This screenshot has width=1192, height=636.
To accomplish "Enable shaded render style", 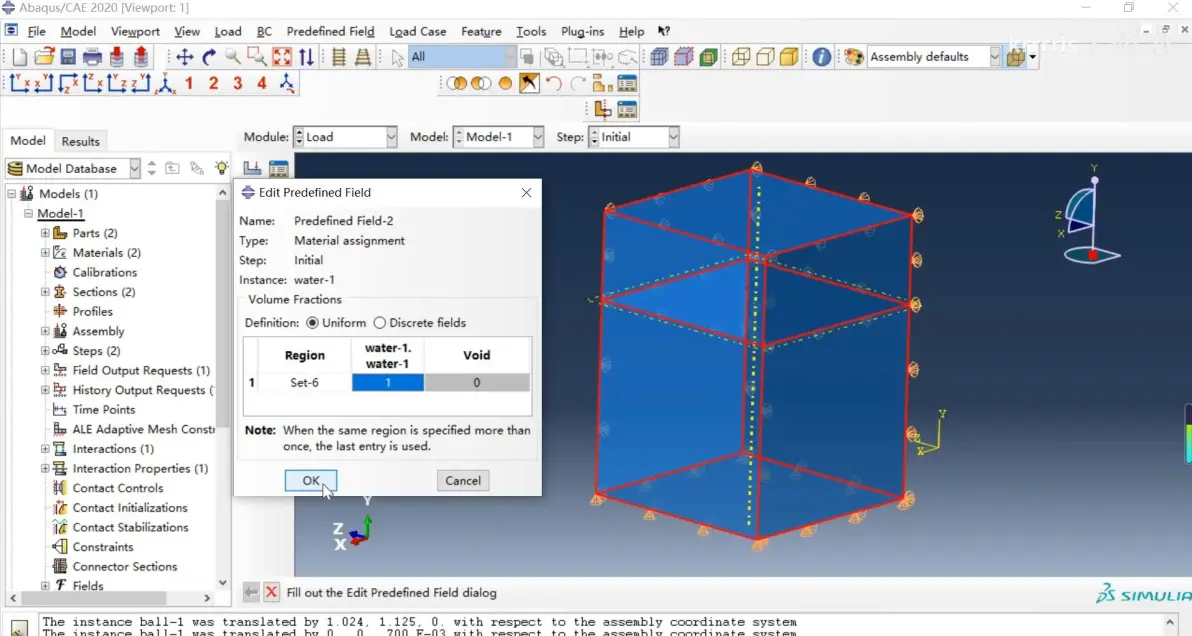I will tap(790, 57).
